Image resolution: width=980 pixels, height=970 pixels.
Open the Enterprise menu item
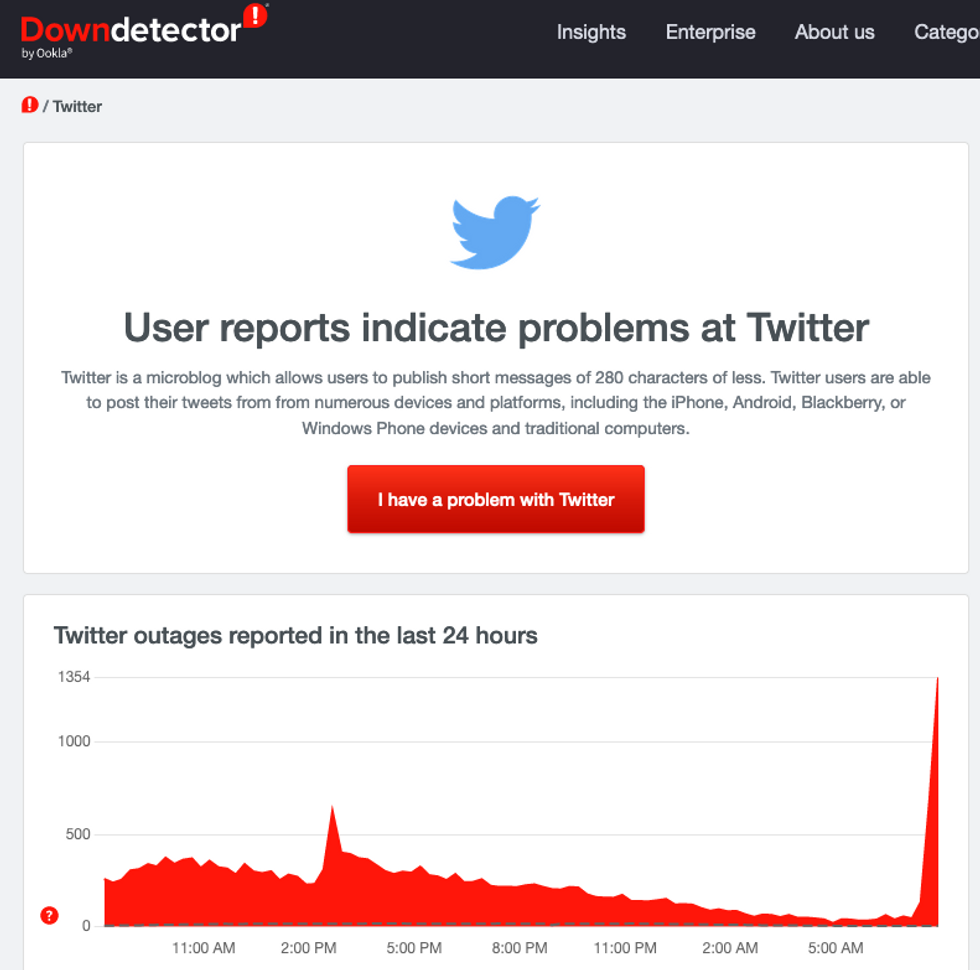point(711,32)
